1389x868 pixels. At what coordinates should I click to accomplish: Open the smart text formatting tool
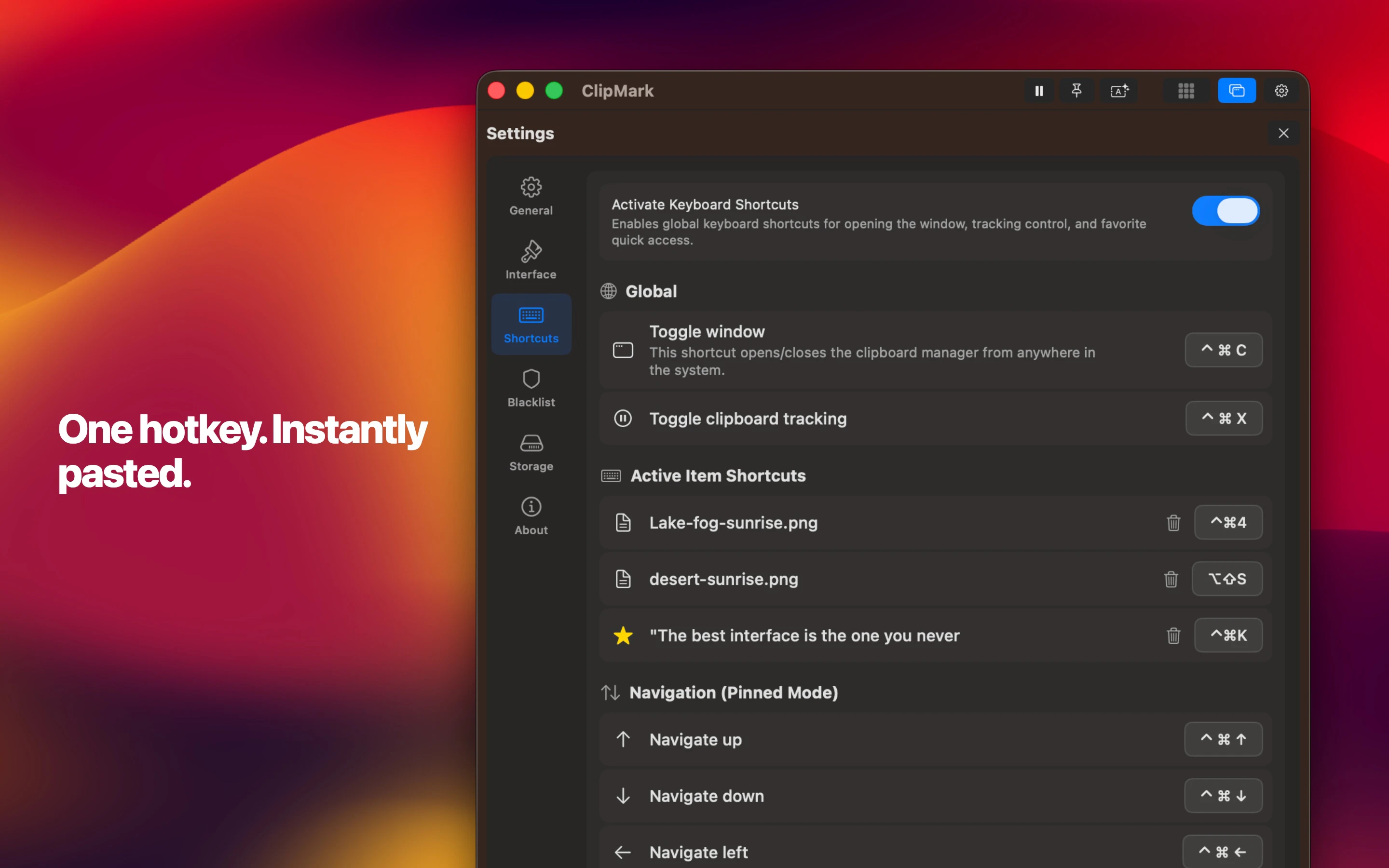click(x=1119, y=90)
